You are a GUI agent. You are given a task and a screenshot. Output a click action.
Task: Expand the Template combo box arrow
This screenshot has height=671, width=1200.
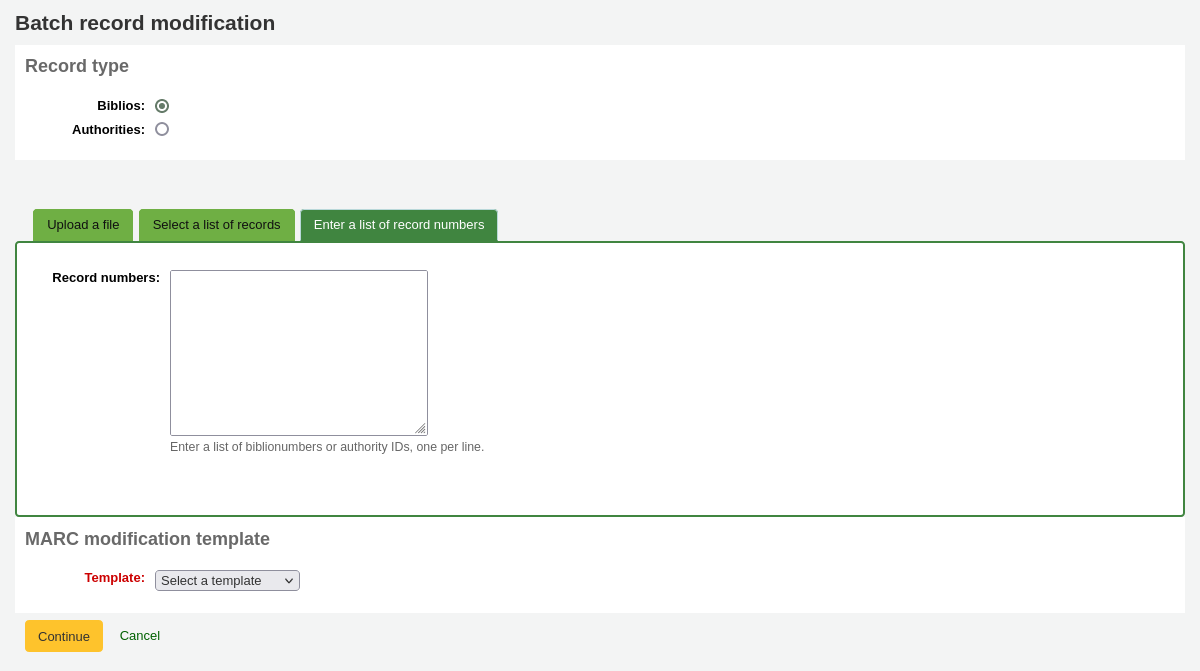click(289, 580)
